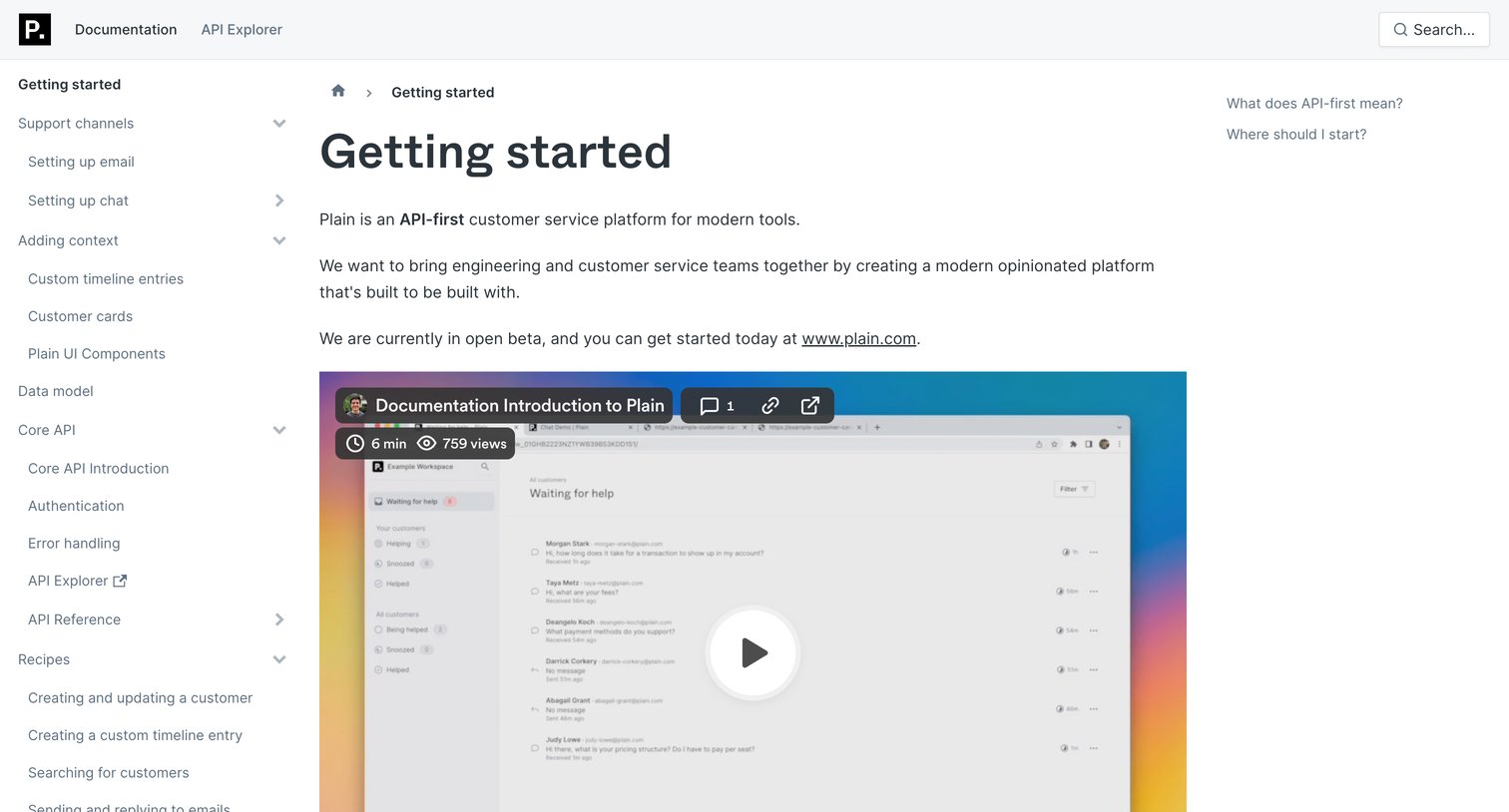
Task: Click the Core API label
Action: (47, 430)
